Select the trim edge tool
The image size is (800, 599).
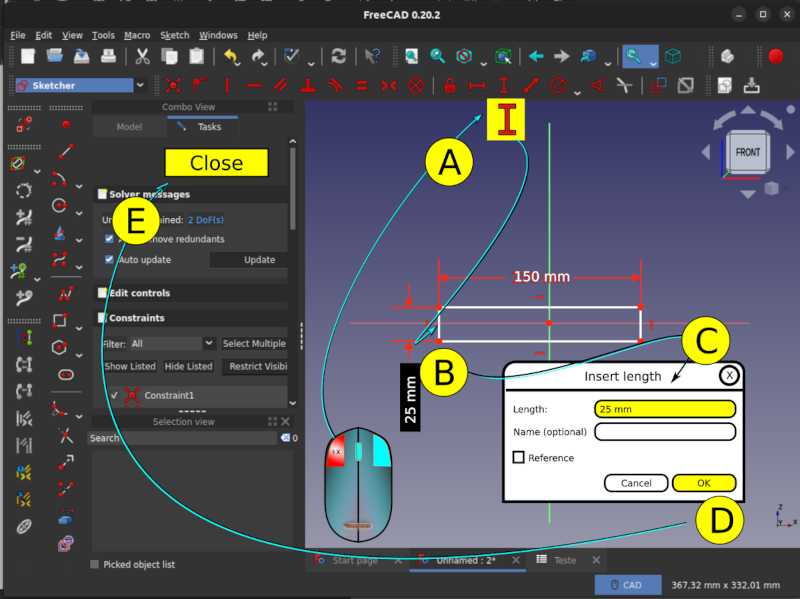(66, 436)
